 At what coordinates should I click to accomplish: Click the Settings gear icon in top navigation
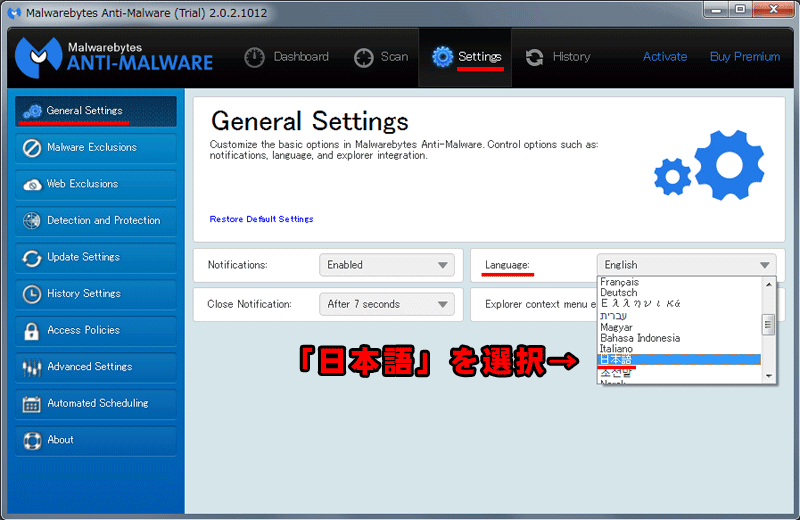coord(442,57)
